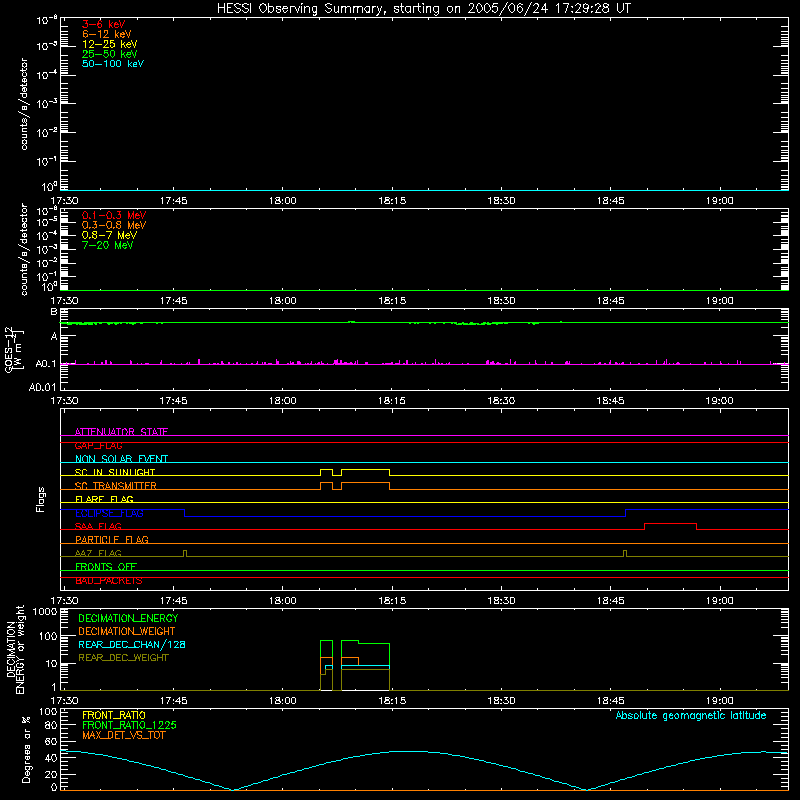The height and width of the screenshot is (800, 800).
Task: Click the cyan geomagnetic latitude curve peak
Action: (408, 751)
